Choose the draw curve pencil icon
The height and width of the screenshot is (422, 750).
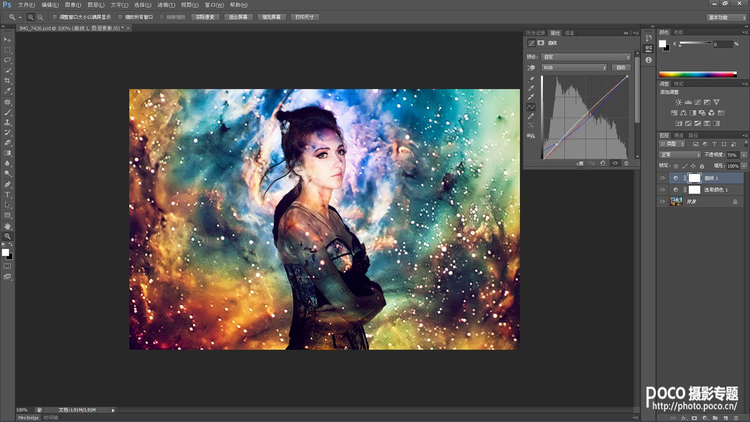pos(531,116)
